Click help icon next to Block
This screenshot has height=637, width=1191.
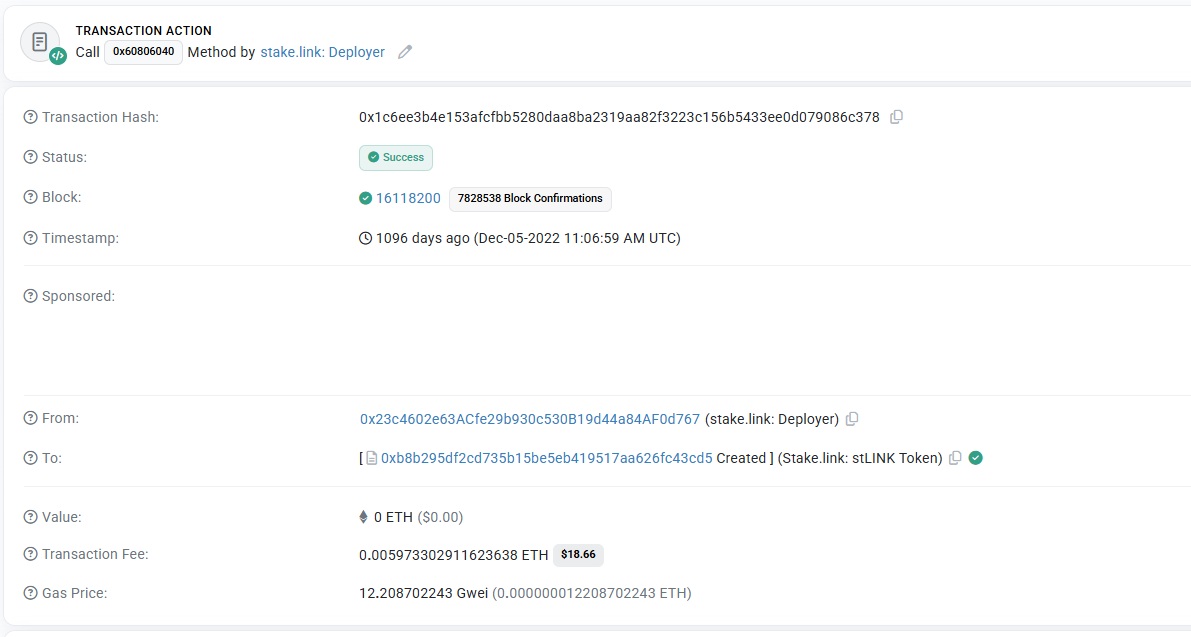[30, 197]
